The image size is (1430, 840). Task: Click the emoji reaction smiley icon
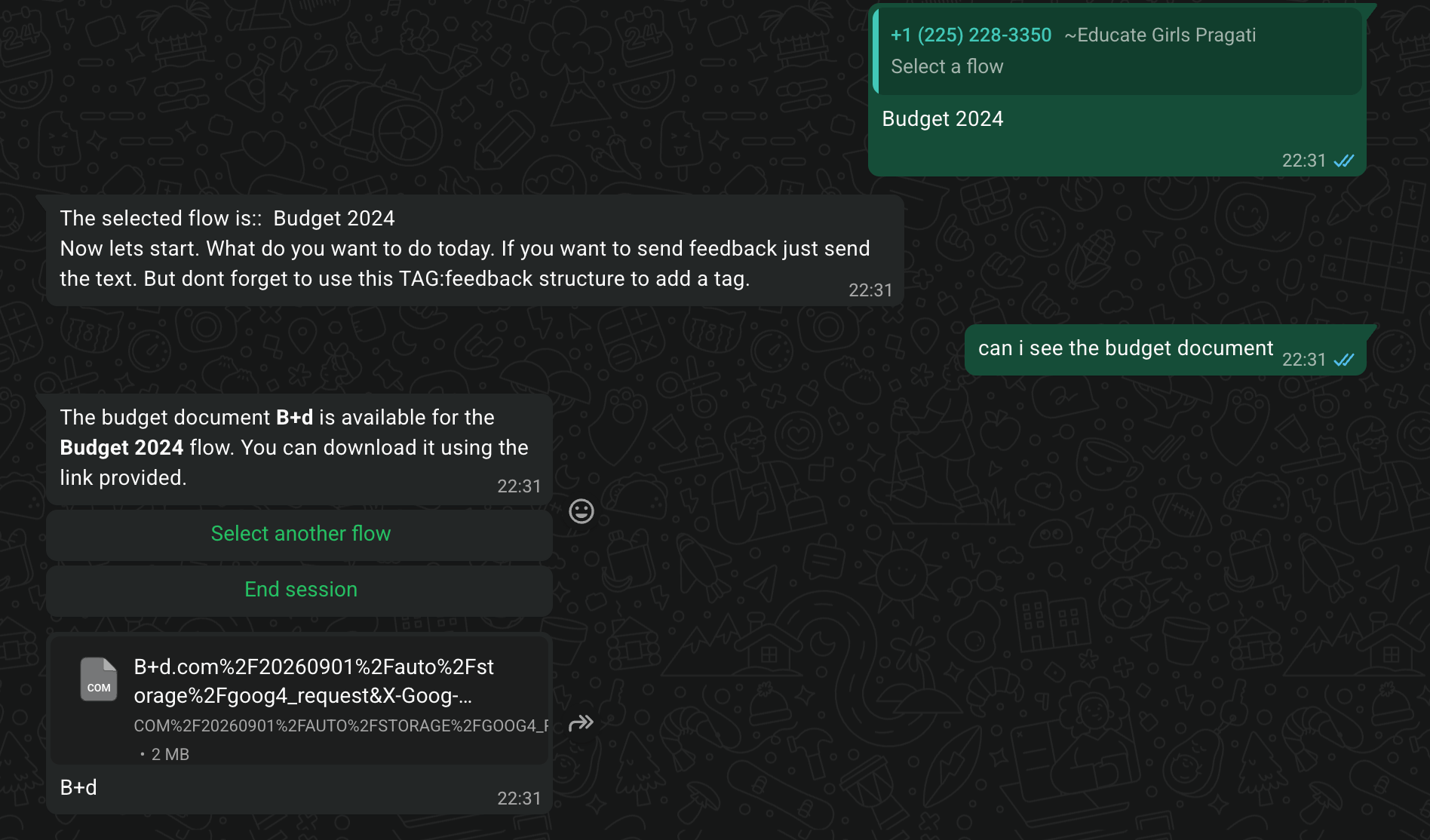coord(581,511)
